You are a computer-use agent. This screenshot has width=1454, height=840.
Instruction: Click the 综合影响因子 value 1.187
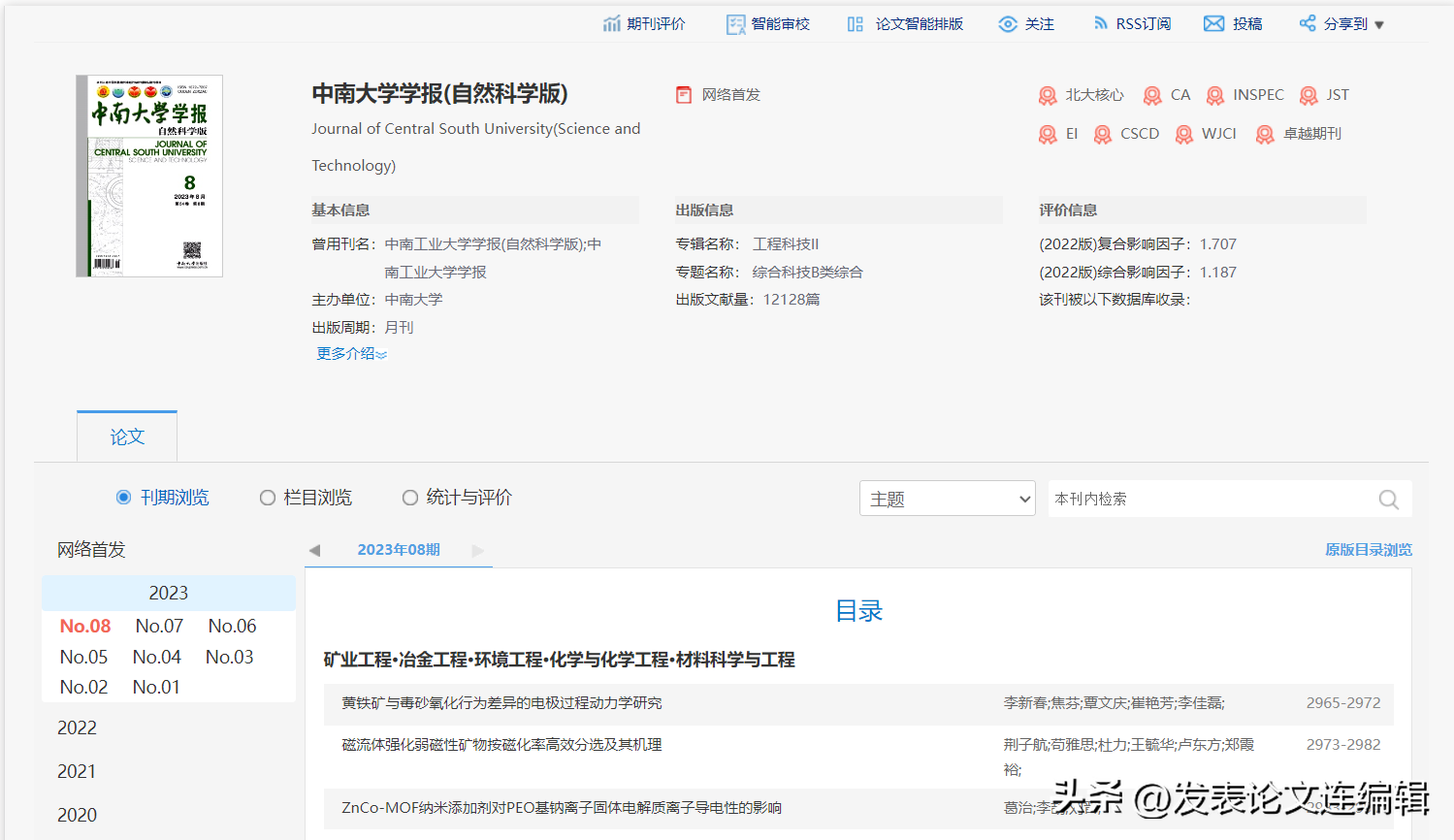[x=1218, y=273]
